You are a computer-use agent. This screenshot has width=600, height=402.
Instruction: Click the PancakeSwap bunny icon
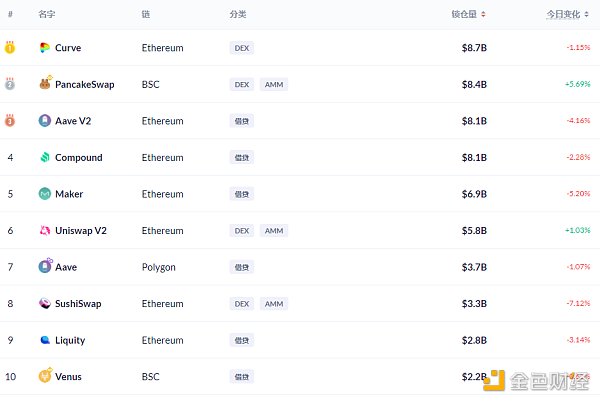pos(45,83)
